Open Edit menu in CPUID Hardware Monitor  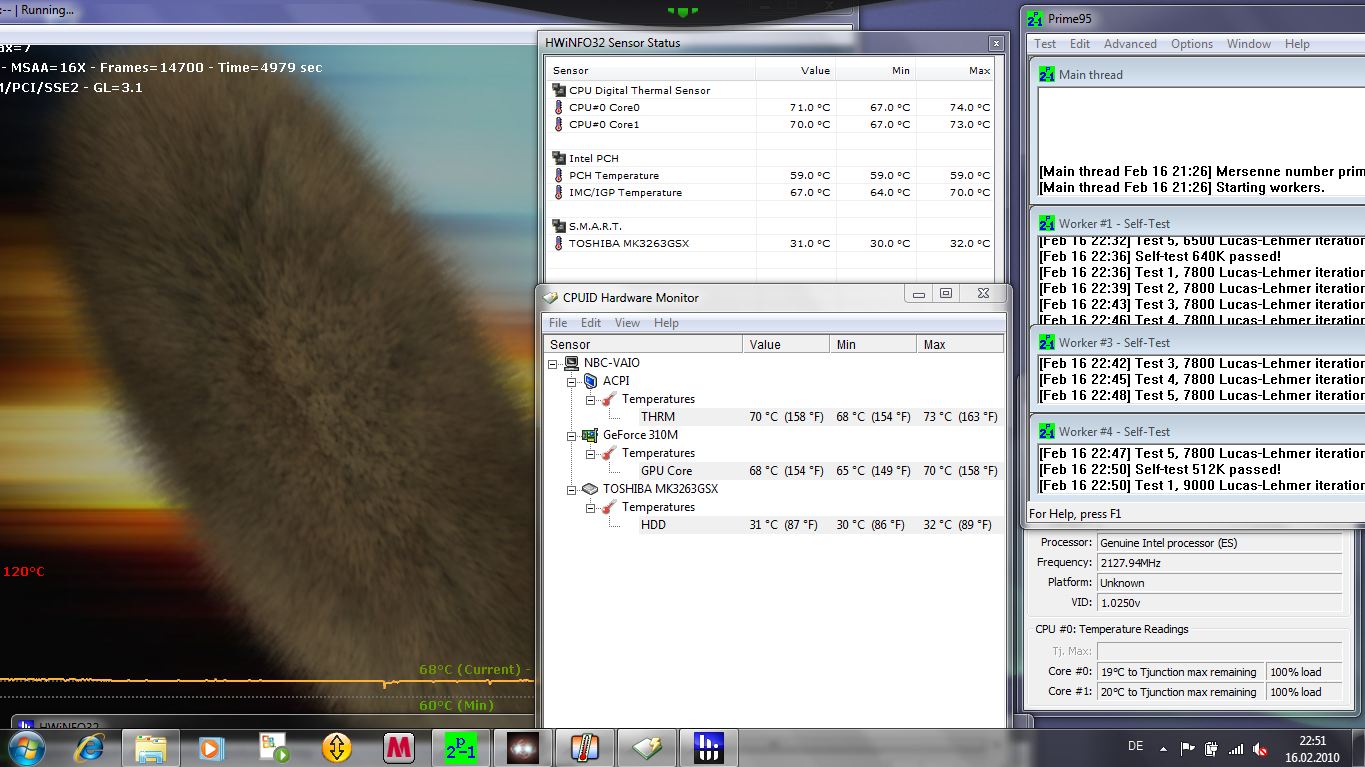[x=591, y=323]
